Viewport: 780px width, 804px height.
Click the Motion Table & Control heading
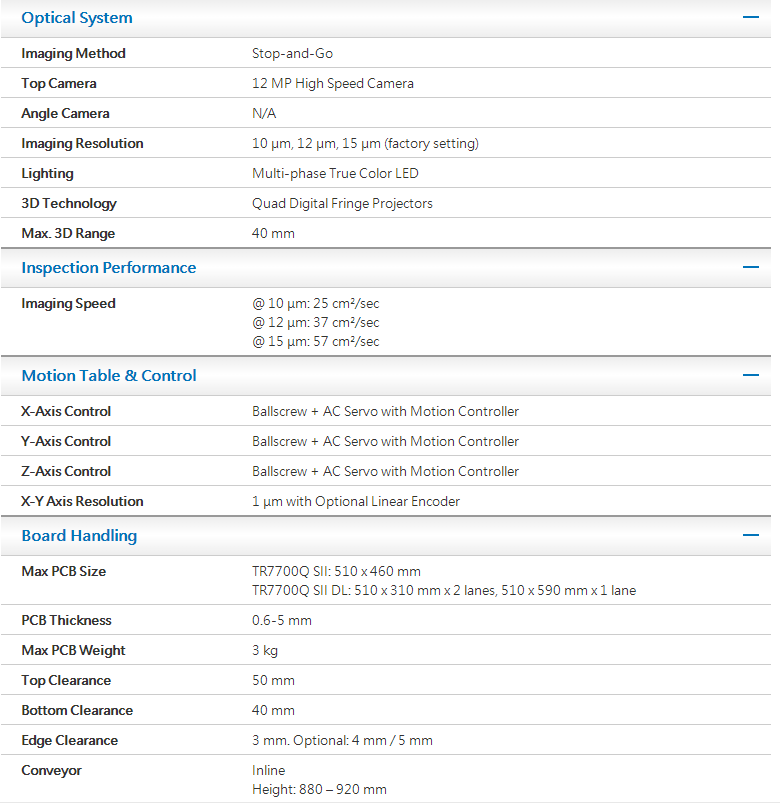click(x=109, y=376)
